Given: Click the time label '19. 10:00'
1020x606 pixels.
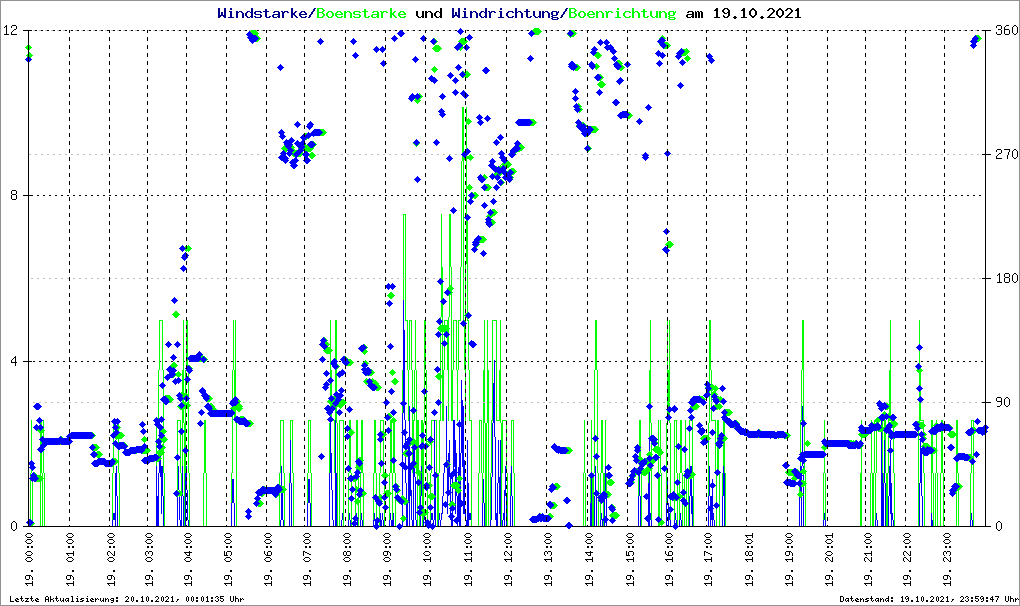Looking at the screenshot, I should pos(427,560).
